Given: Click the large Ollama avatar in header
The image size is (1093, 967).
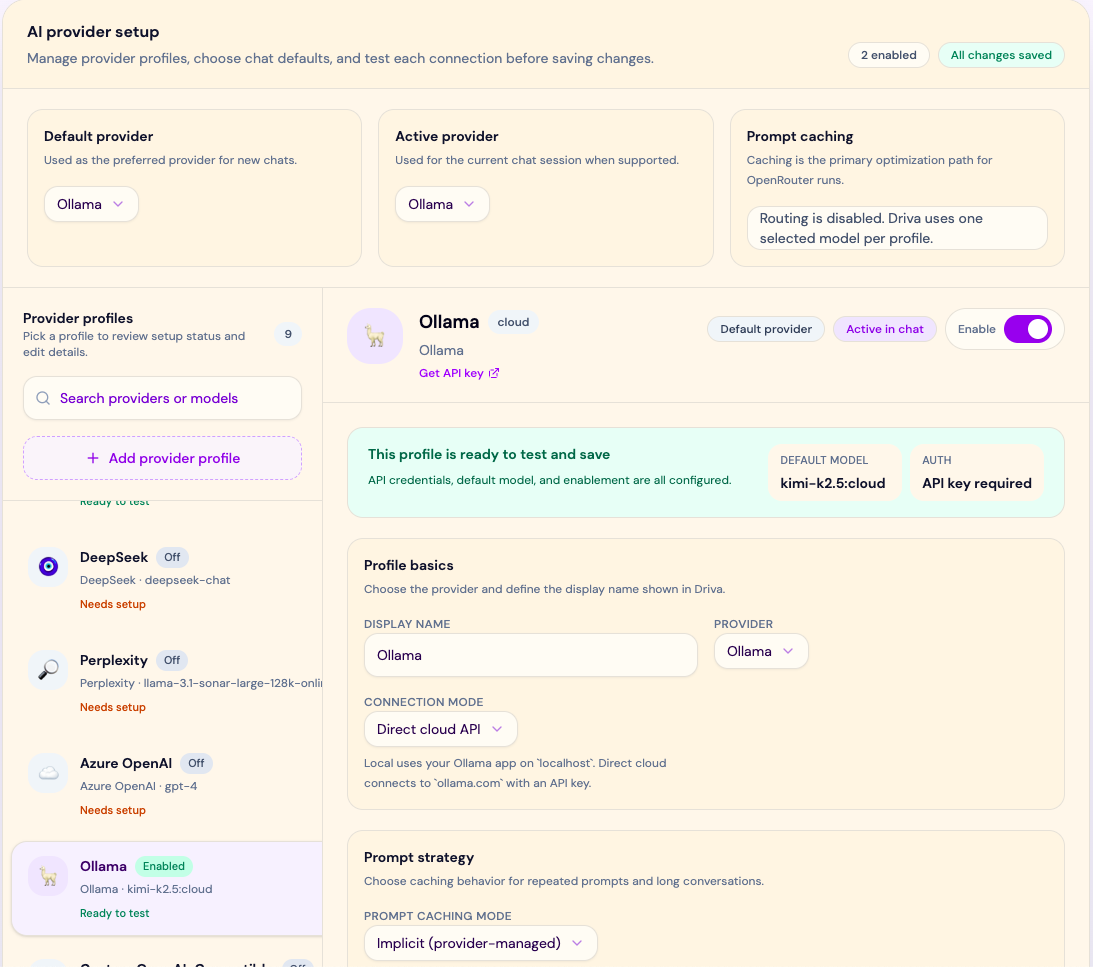Looking at the screenshot, I should pos(375,336).
